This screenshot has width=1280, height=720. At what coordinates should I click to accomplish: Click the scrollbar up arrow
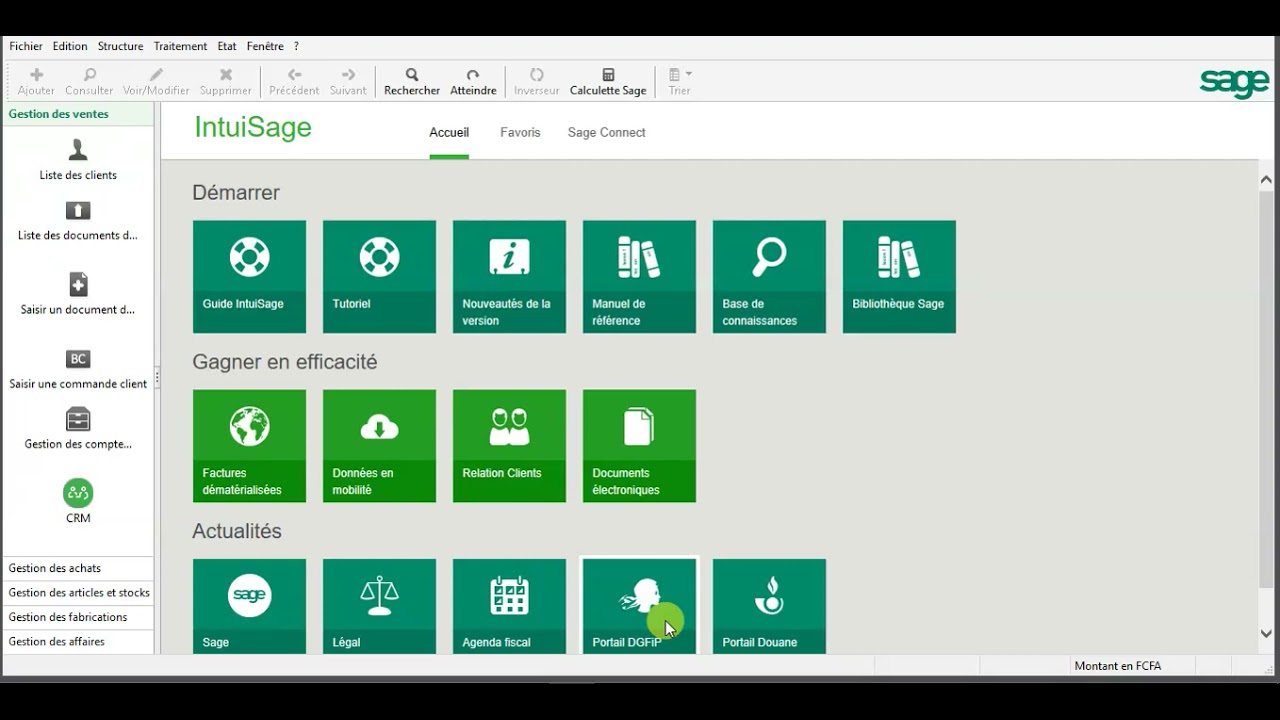click(x=1266, y=180)
